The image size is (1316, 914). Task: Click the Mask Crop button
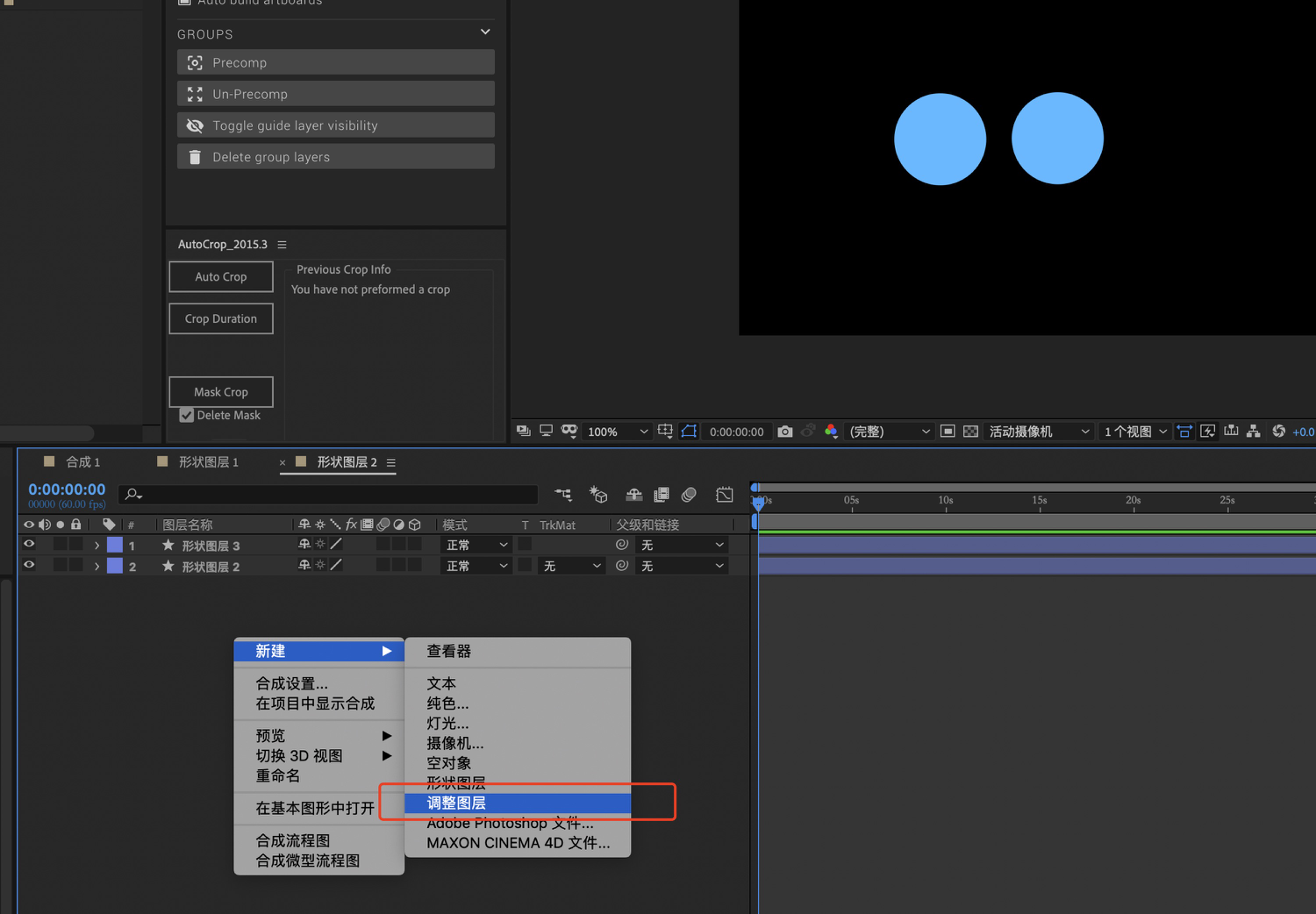(221, 392)
